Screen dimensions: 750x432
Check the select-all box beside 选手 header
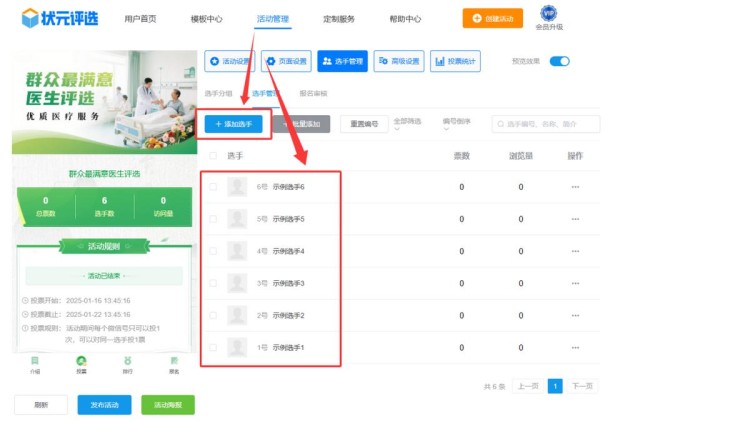(212, 156)
